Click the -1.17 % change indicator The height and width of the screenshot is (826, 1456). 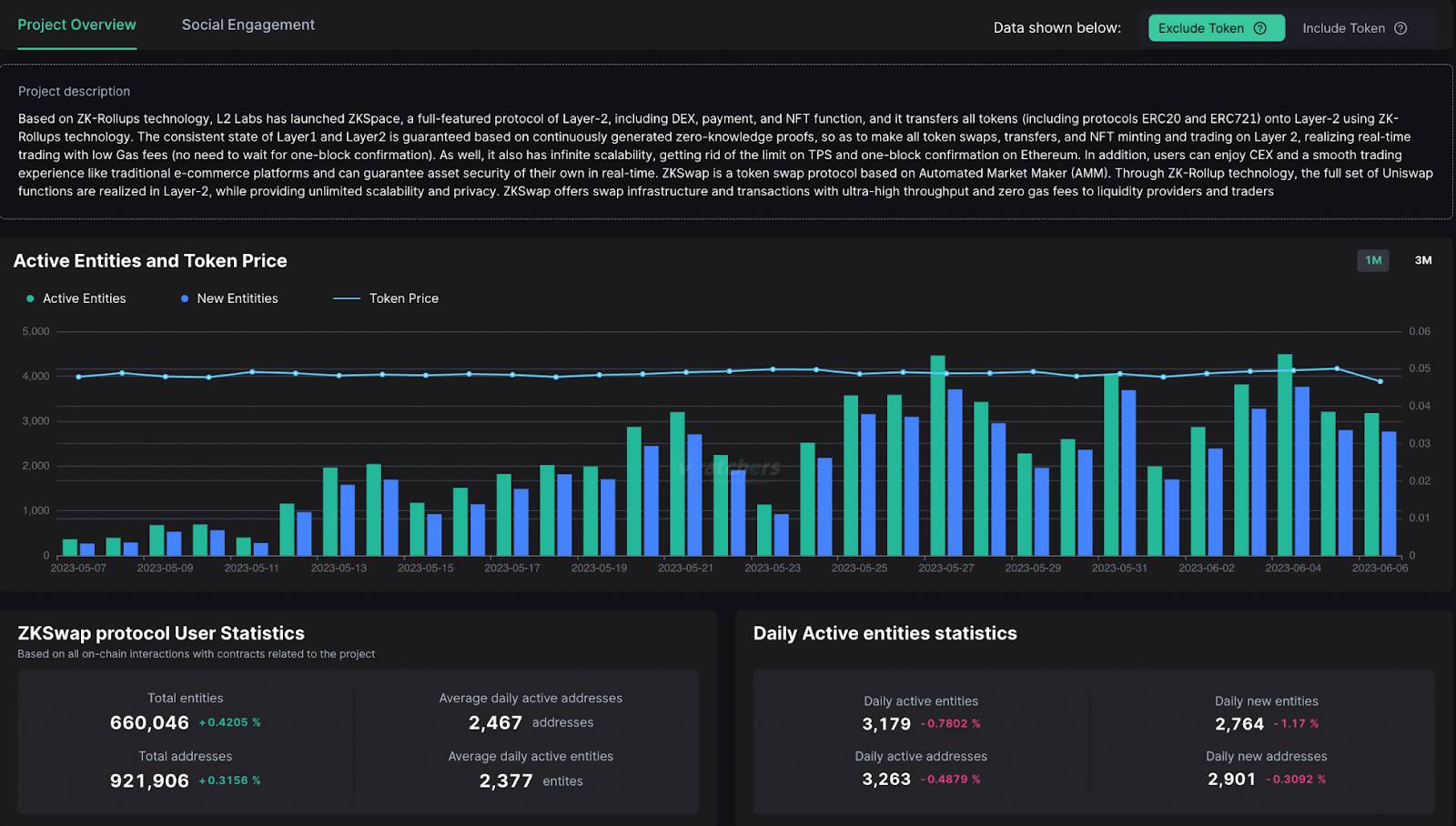point(1296,724)
